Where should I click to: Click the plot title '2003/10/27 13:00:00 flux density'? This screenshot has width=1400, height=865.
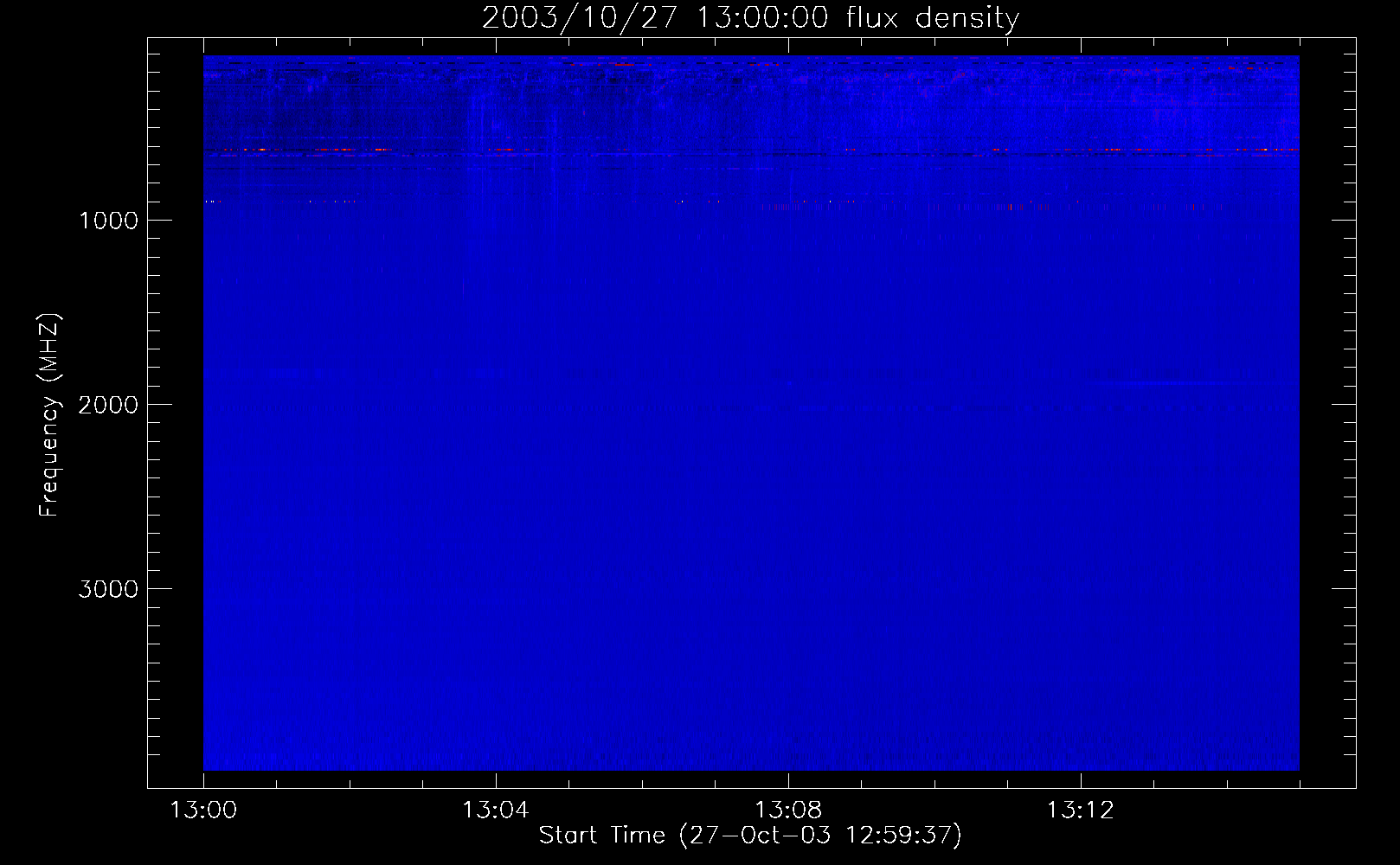click(x=750, y=17)
